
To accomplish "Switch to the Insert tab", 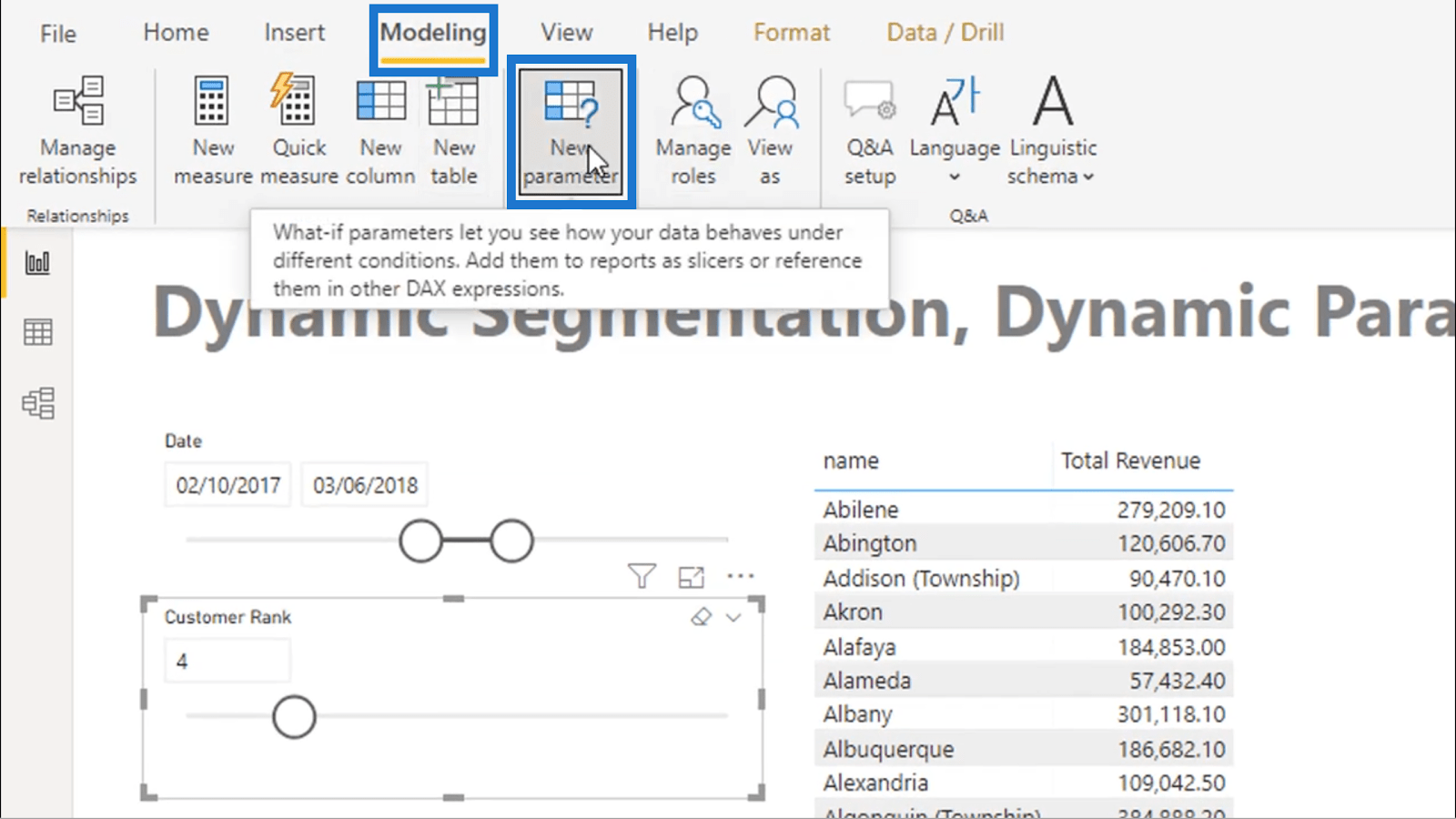I will (x=294, y=33).
